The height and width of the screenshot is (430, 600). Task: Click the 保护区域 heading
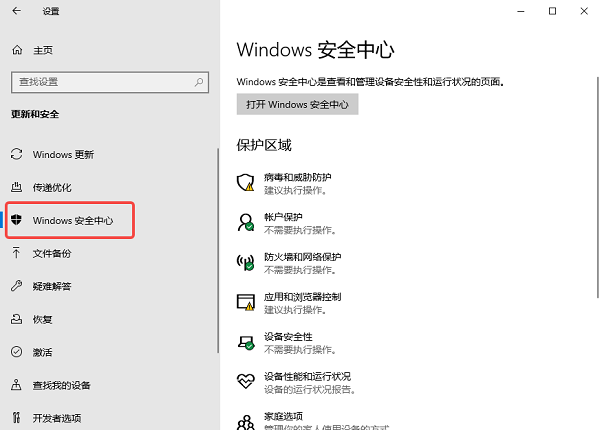pyautogui.click(x=264, y=145)
